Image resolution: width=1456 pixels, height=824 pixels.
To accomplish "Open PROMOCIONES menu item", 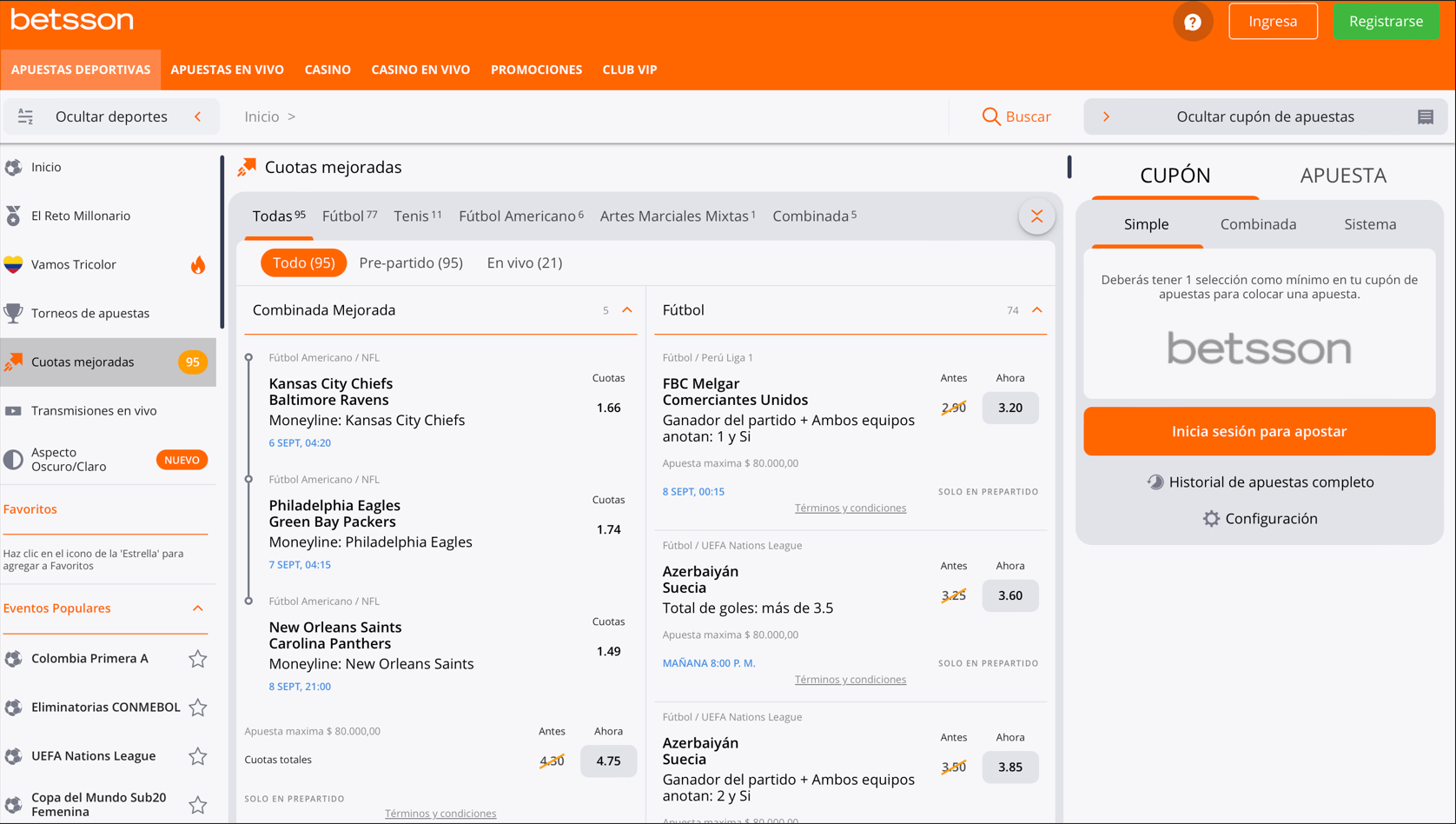I will [x=536, y=70].
